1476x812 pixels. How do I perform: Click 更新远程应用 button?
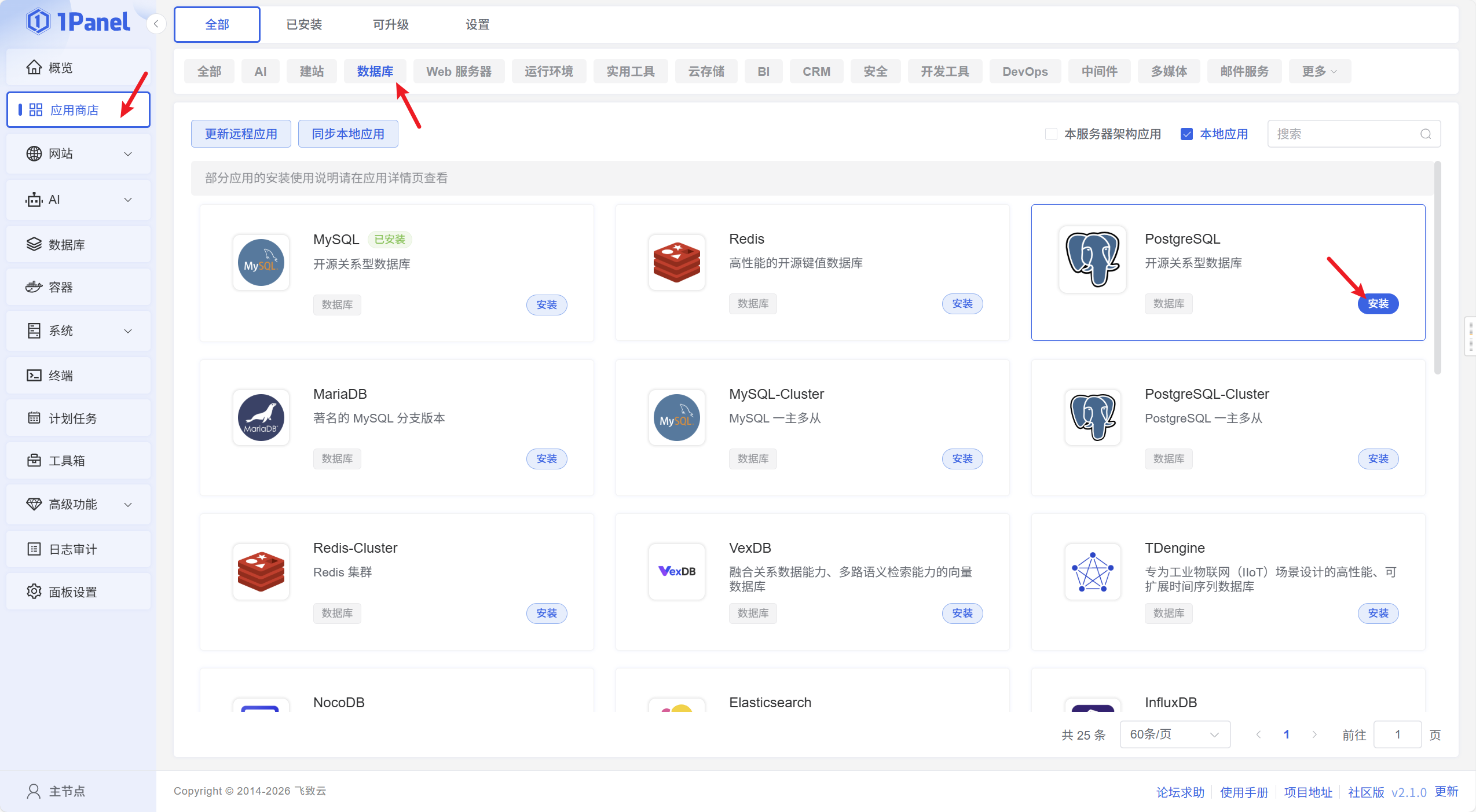coord(241,134)
